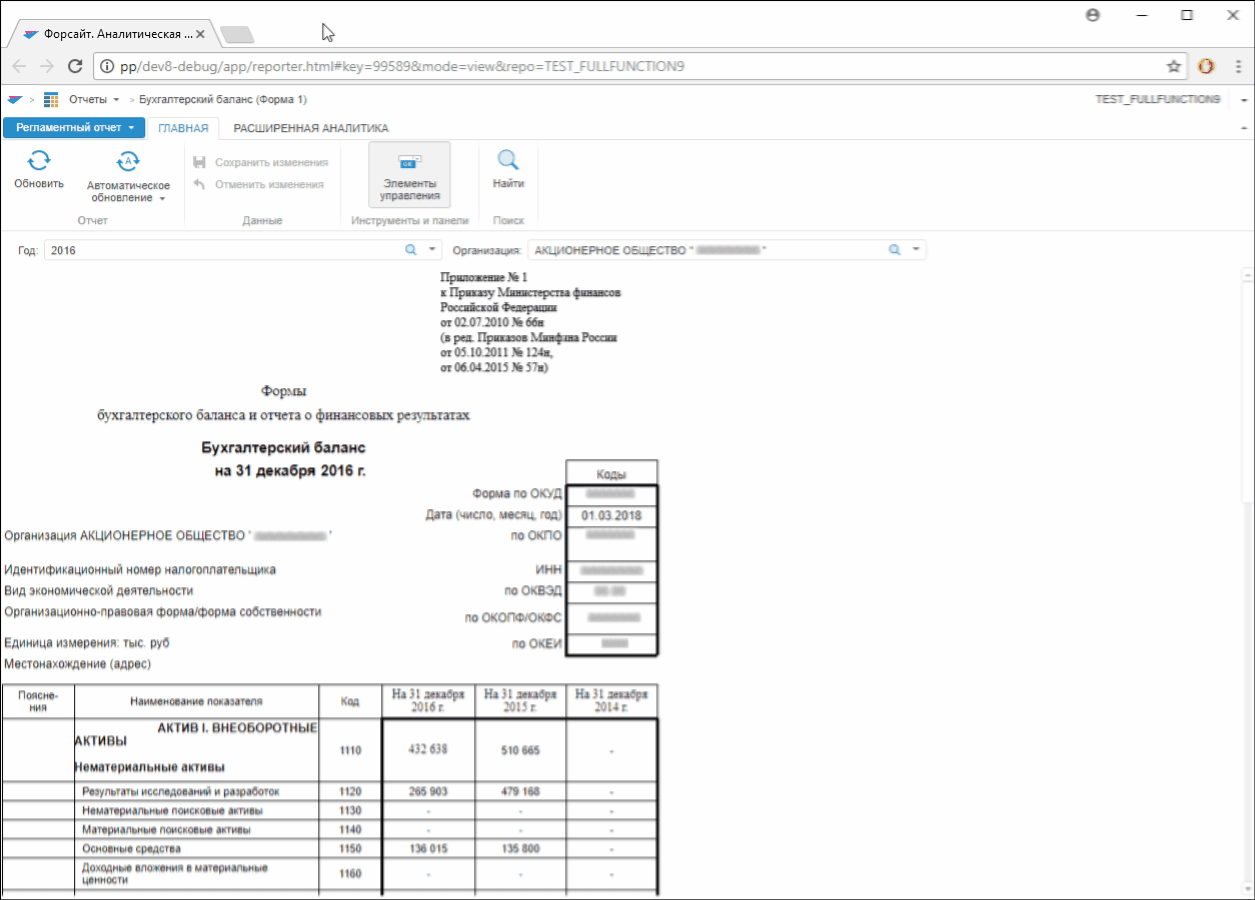Click the code cell 1140
The width and height of the screenshot is (1255, 900).
[x=350, y=830]
